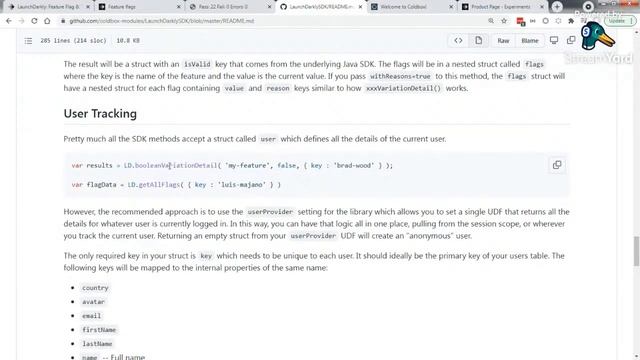Copy the code snippet to clipboard
Image resolution: width=640 pixels, height=360 pixels.
[557, 165]
